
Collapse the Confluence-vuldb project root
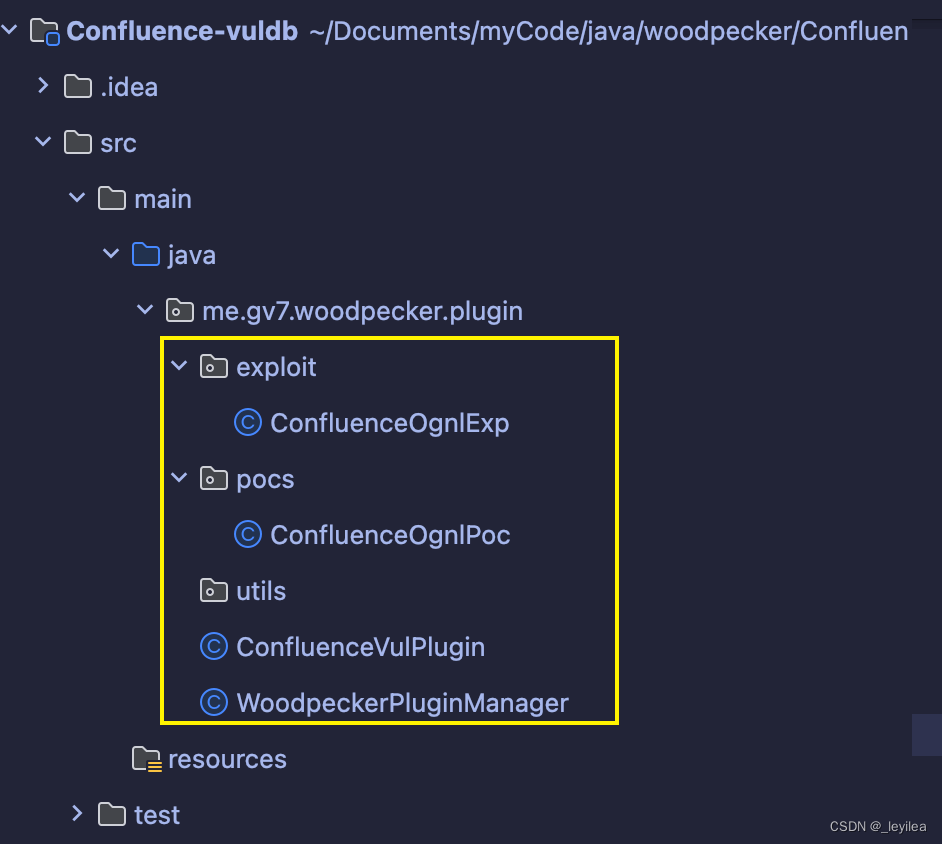pyautogui.click(x=10, y=30)
